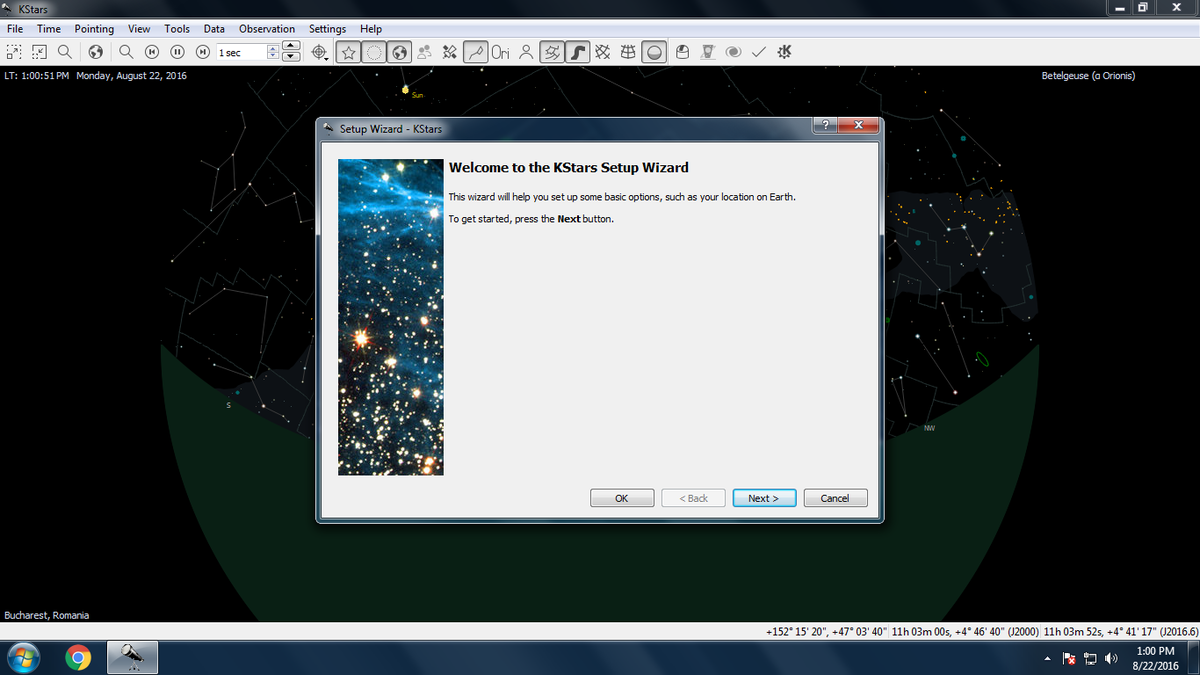Open the Observation menu
This screenshot has width=1200, height=675.
[266, 29]
